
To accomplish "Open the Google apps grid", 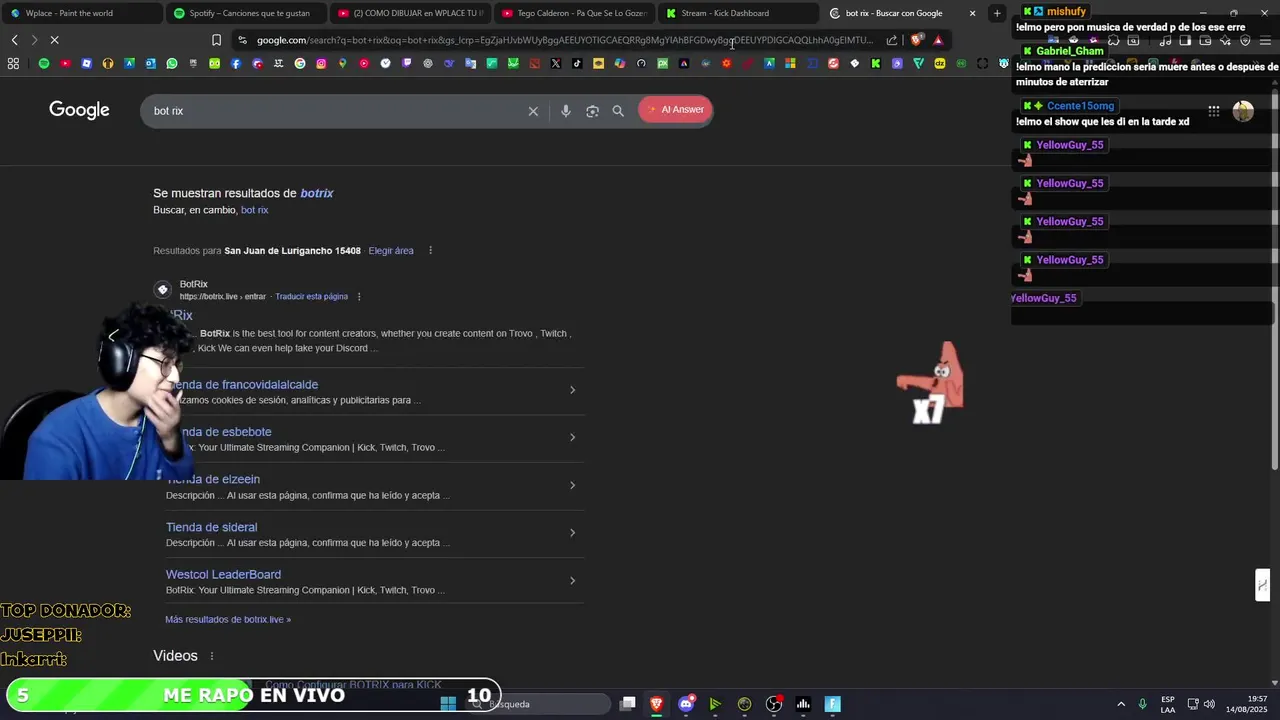I will click(1213, 111).
